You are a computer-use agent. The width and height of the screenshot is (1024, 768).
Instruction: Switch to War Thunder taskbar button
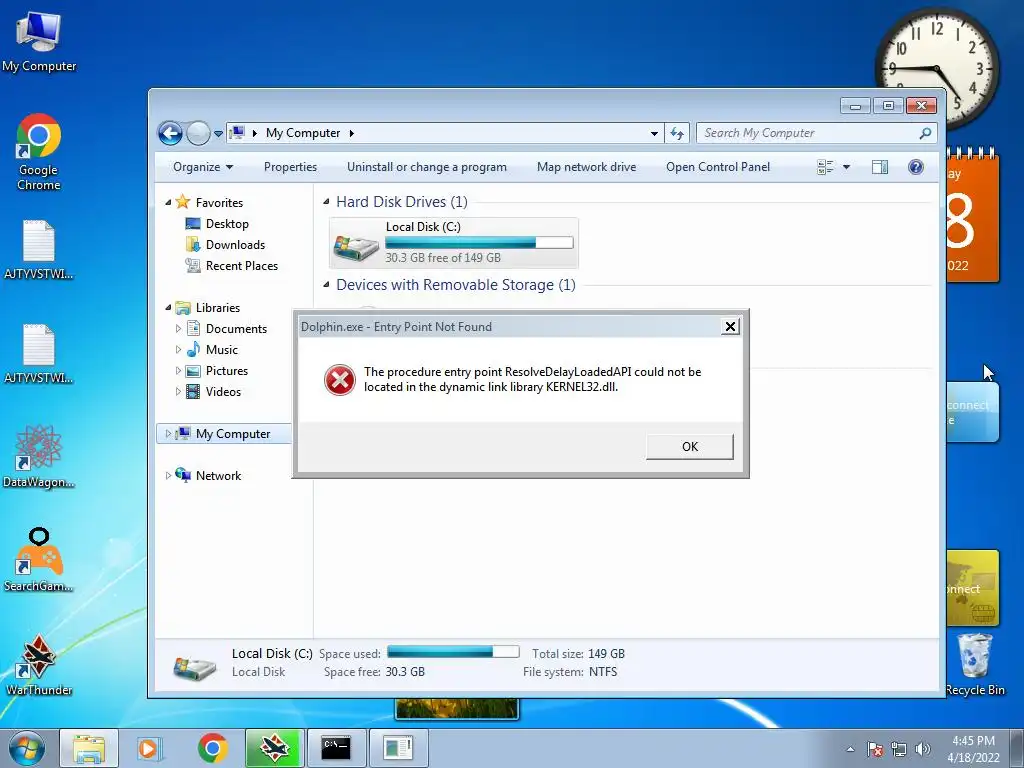pos(274,748)
